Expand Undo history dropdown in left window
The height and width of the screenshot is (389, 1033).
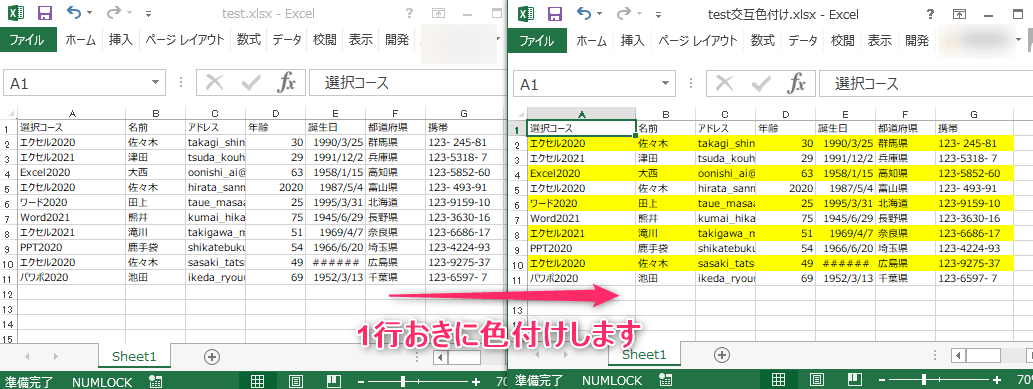(x=90, y=14)
